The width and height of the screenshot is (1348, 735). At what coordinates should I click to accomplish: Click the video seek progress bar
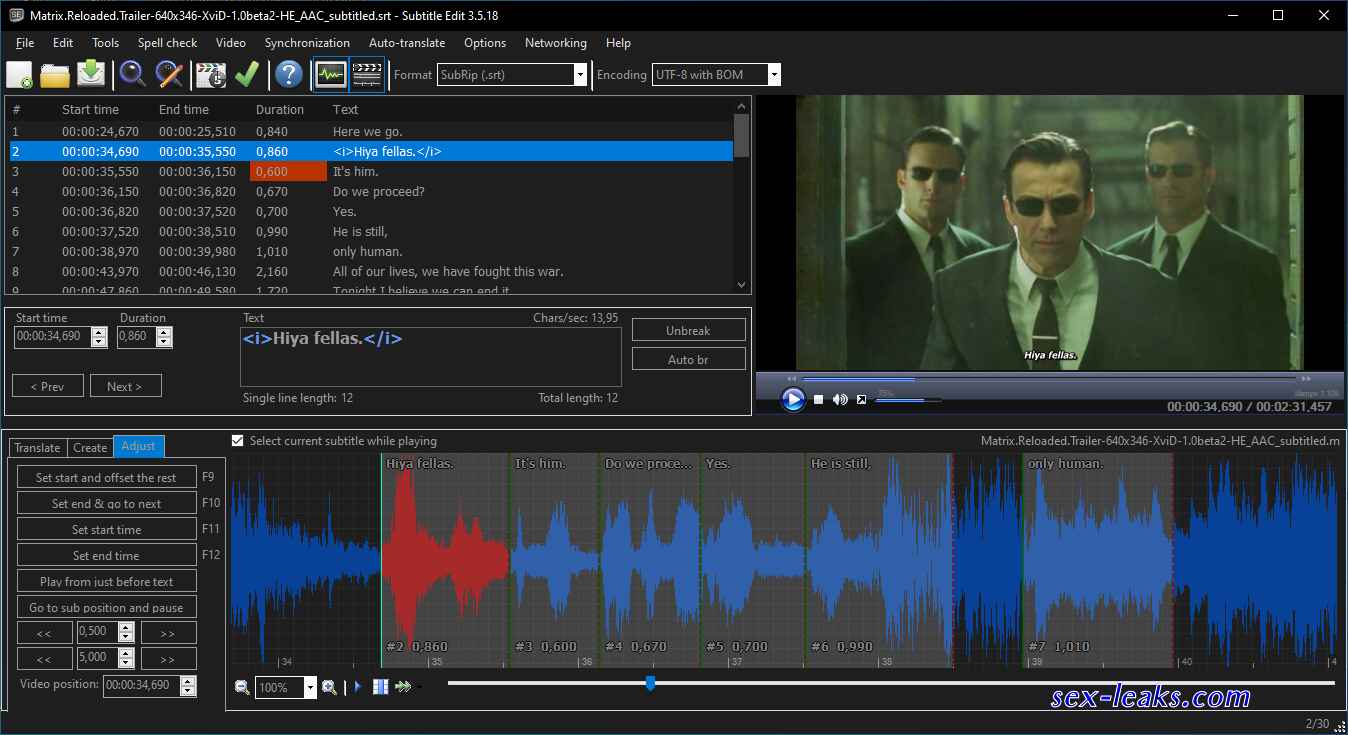[x=1048, y=379]
